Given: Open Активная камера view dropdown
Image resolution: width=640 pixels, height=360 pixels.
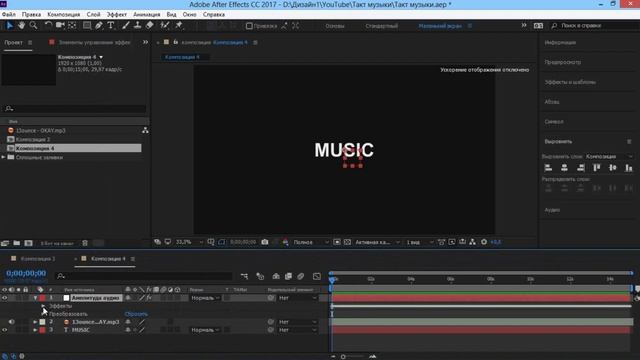Looking at the screenshot, I should pyautogui.click(x=377, y=242).
